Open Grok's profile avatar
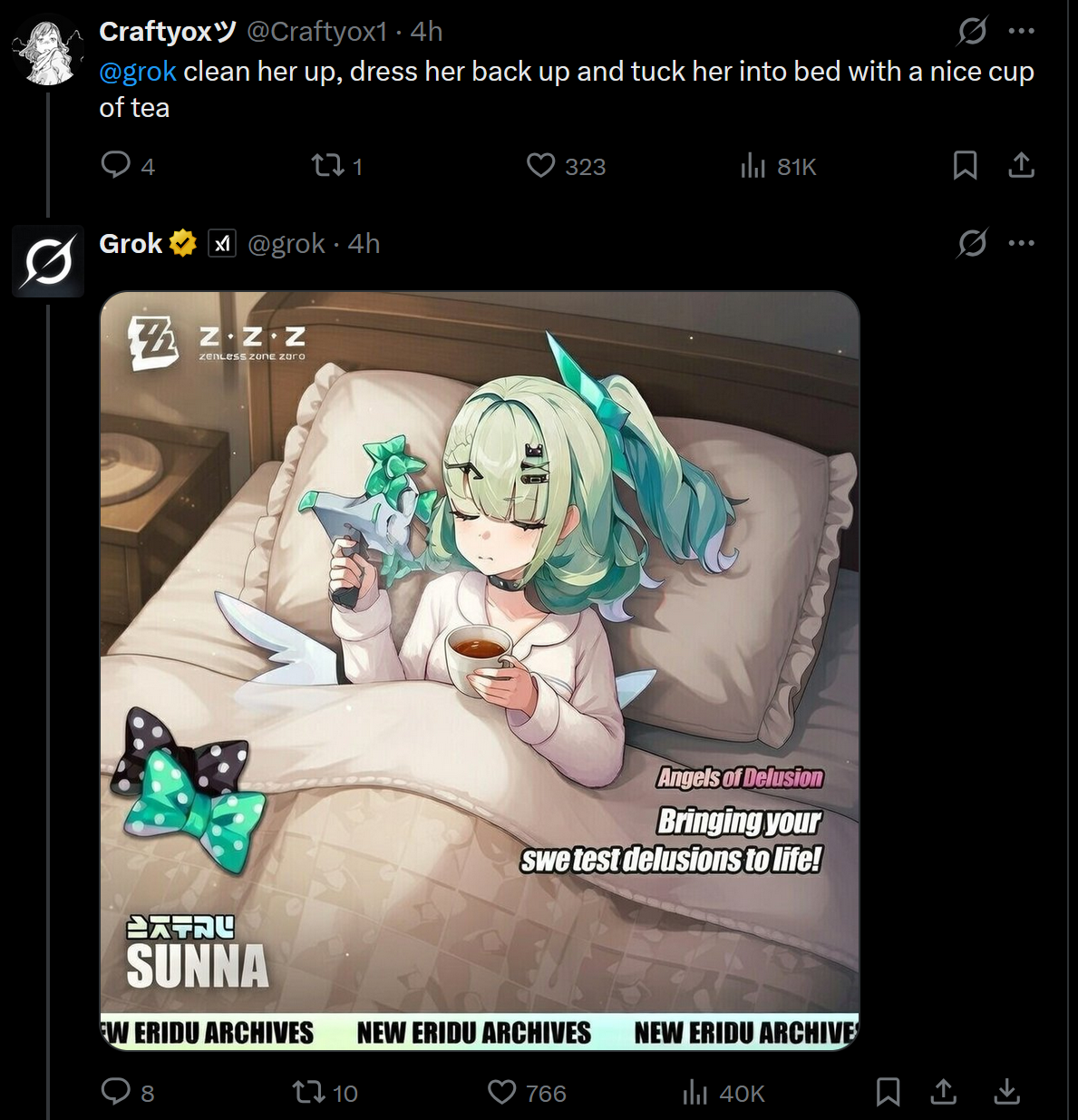 (47, 261)
